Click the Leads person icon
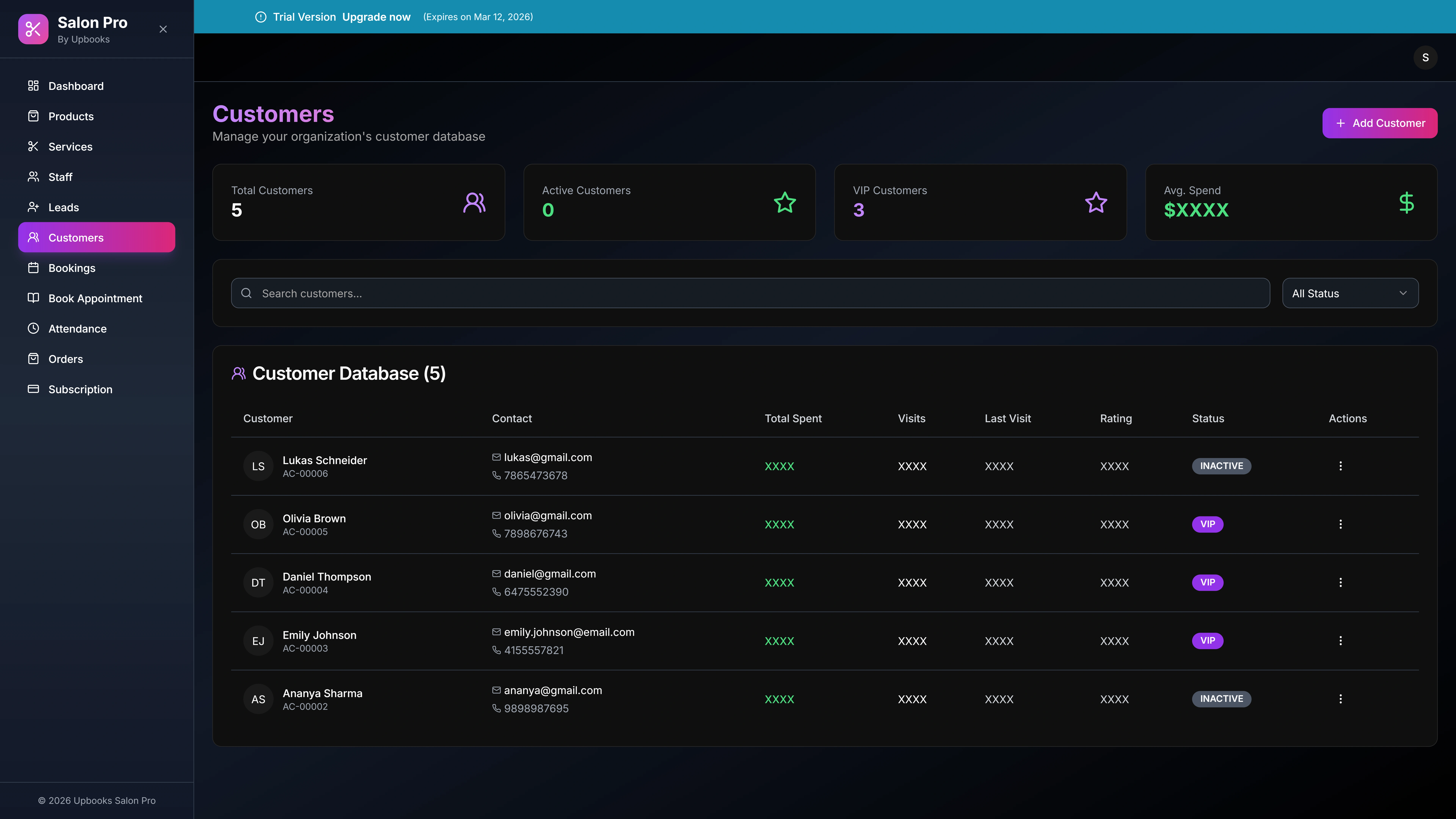Screen dimensions: 1456x819 pos(33,207)
